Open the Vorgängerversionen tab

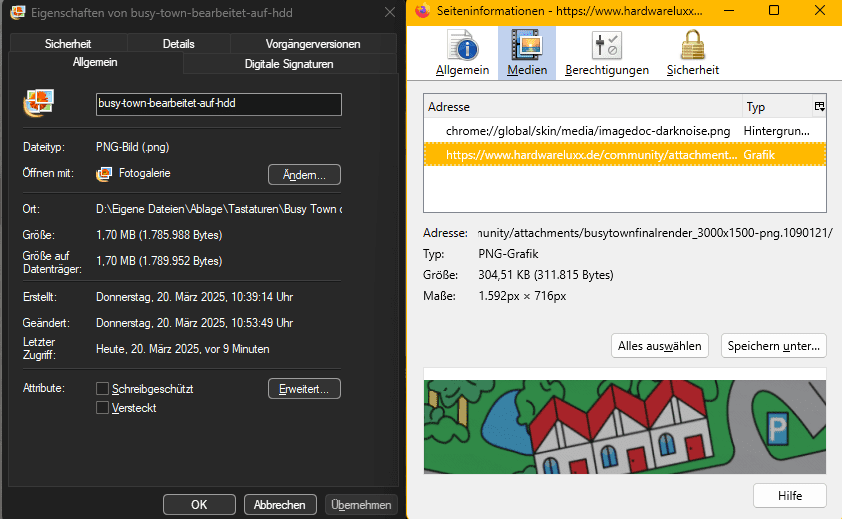[x=313, y=44]
